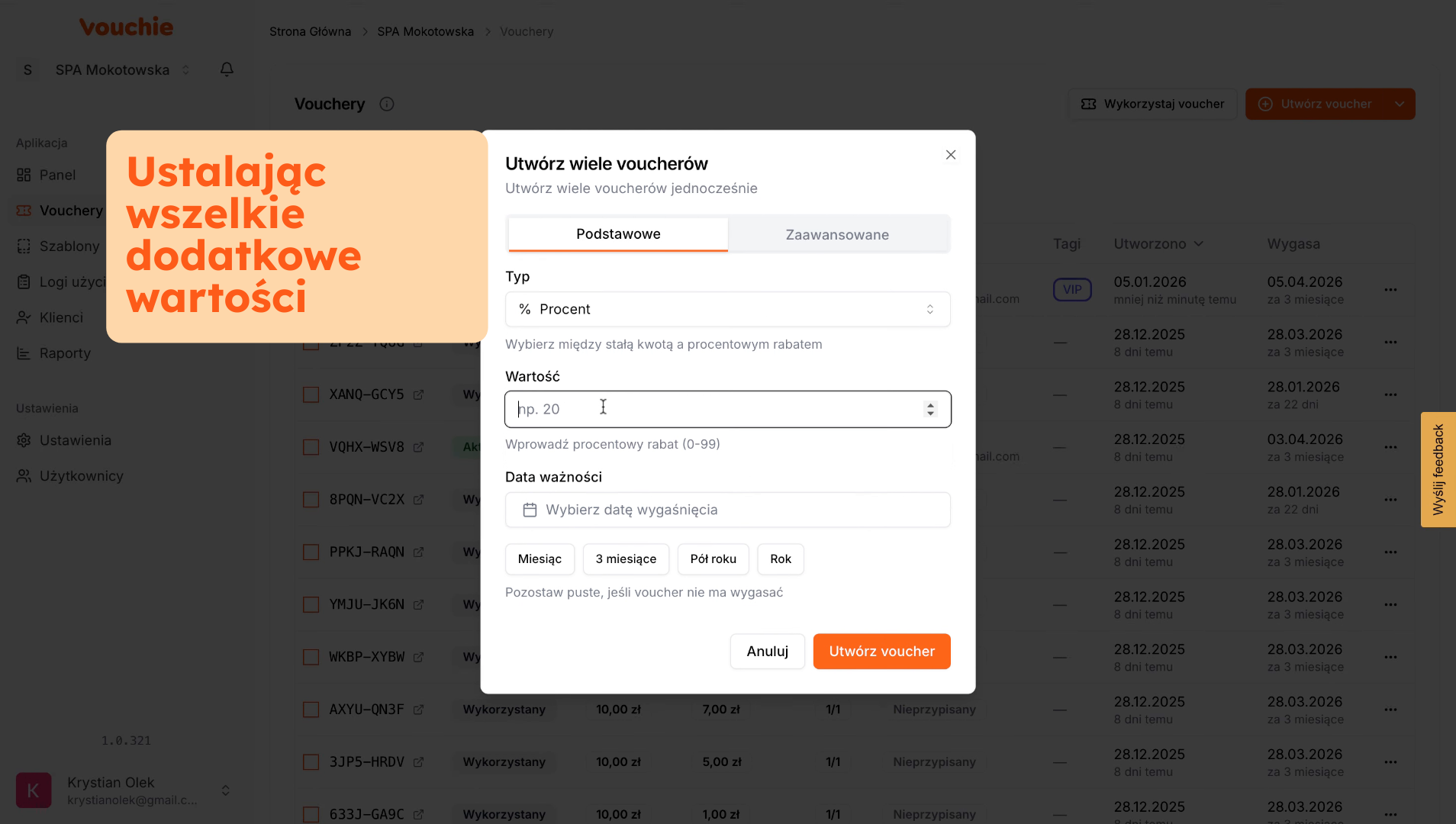Tick the checkbox for voucher VQHX-WSV8
Viewport: 1456px width, 824px height.
pos(311,447)
